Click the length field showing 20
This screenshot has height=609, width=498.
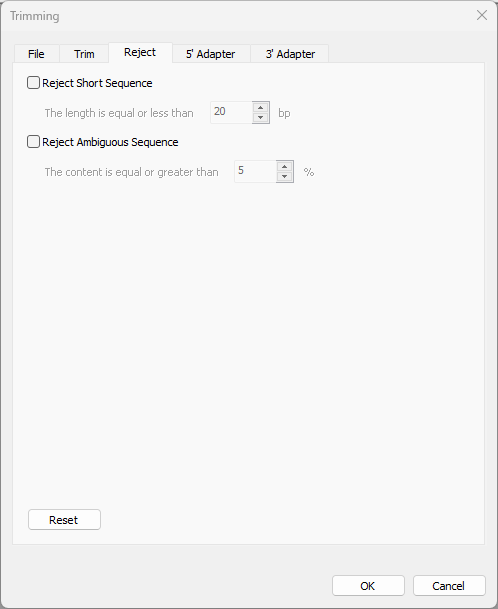coord(232,113)
